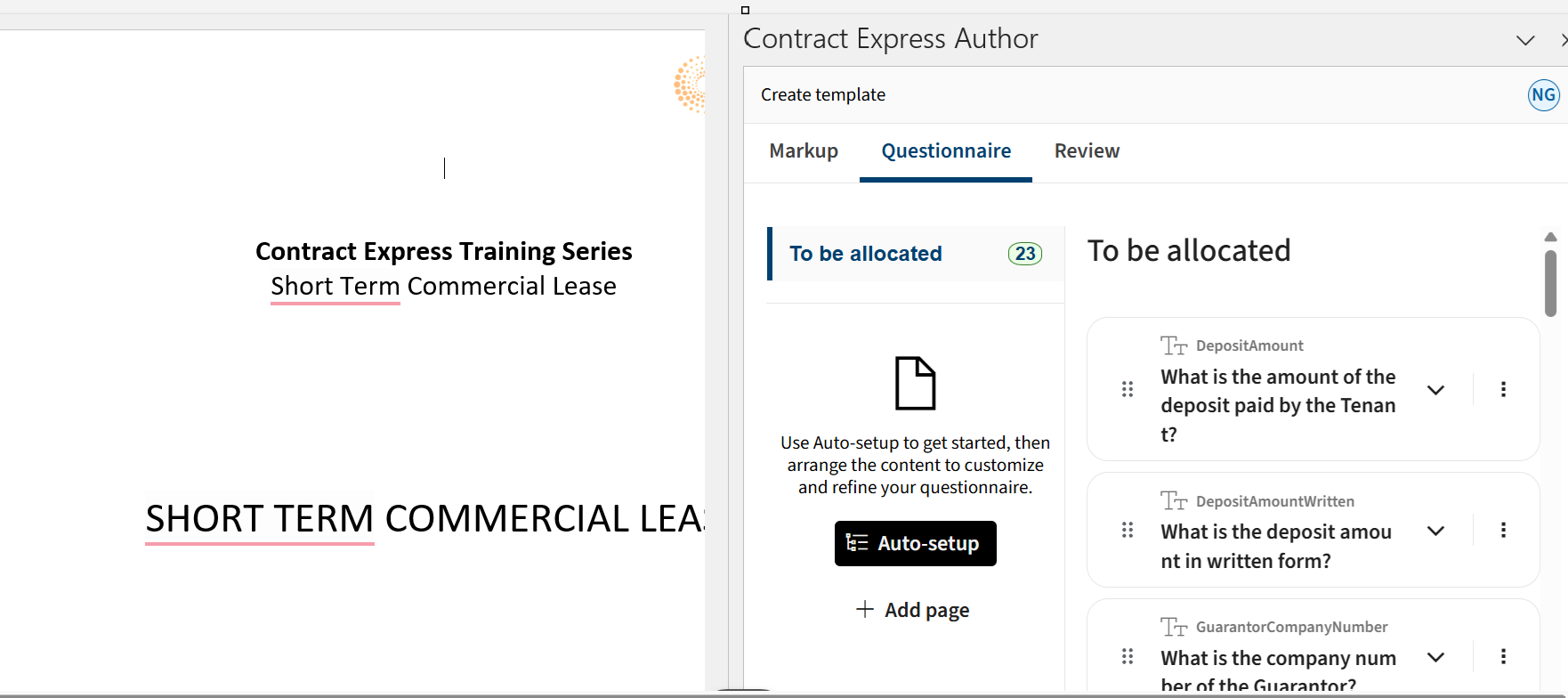Open kebab menu for GuarantorCompanyNumber question

pyautogui.click(x=1503, y=657)
